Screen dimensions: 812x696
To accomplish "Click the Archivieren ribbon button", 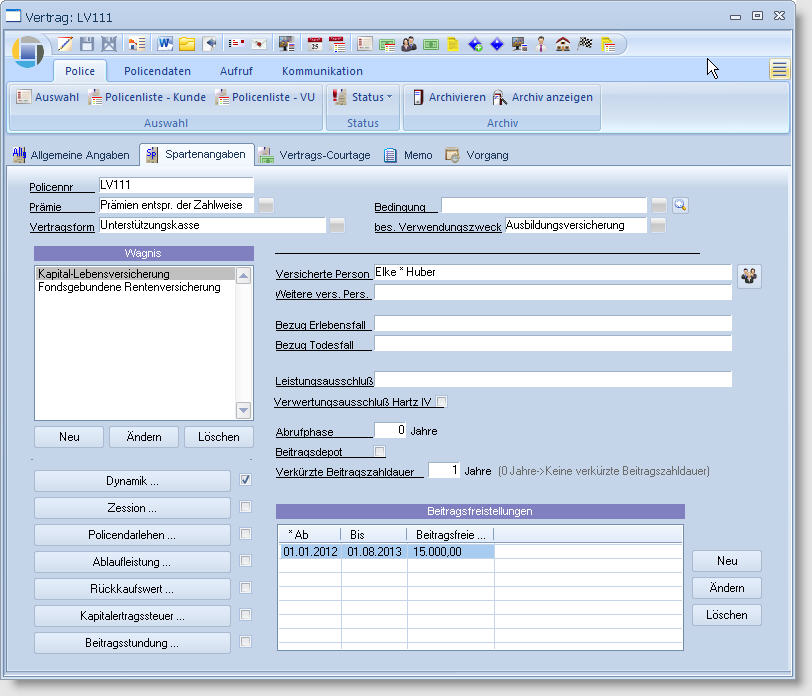I will tap(449, 97).
